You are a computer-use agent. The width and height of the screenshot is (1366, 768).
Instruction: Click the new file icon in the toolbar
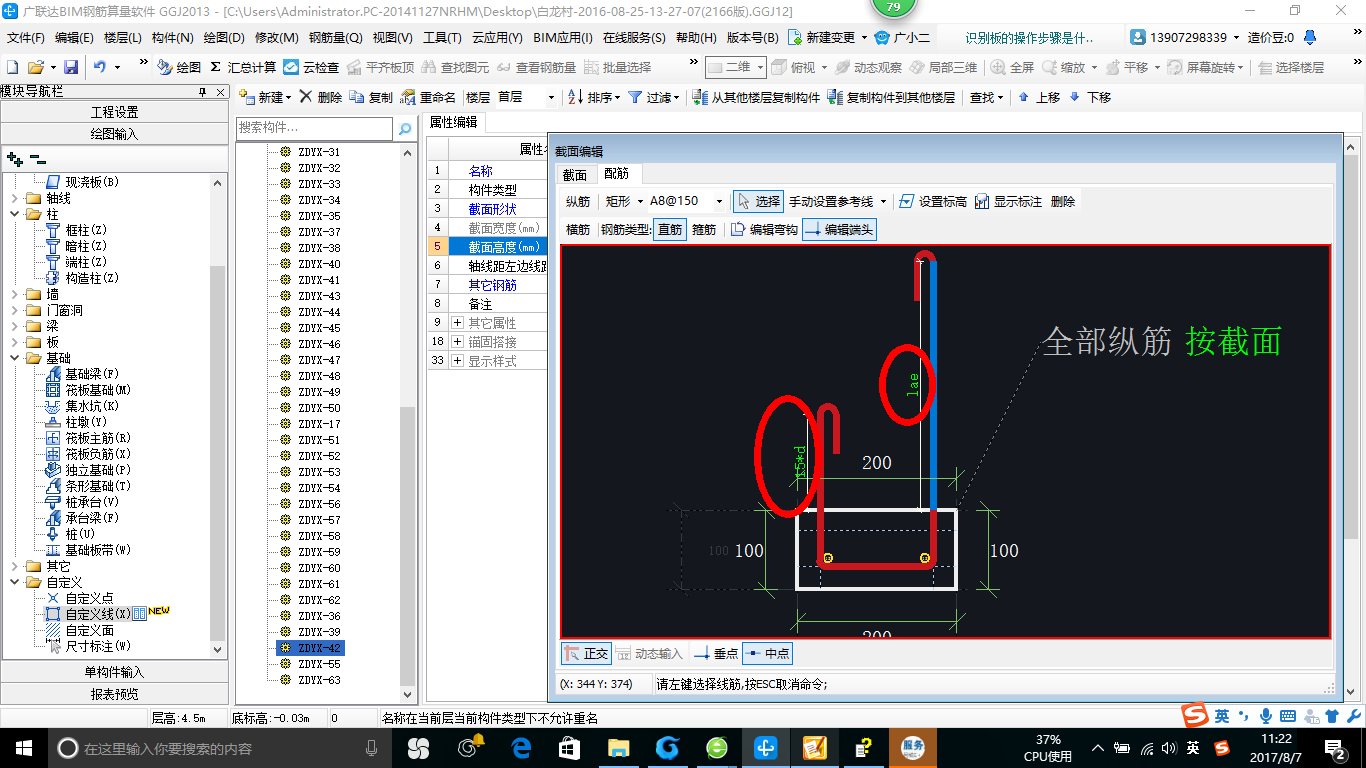(x=12, y=67)
